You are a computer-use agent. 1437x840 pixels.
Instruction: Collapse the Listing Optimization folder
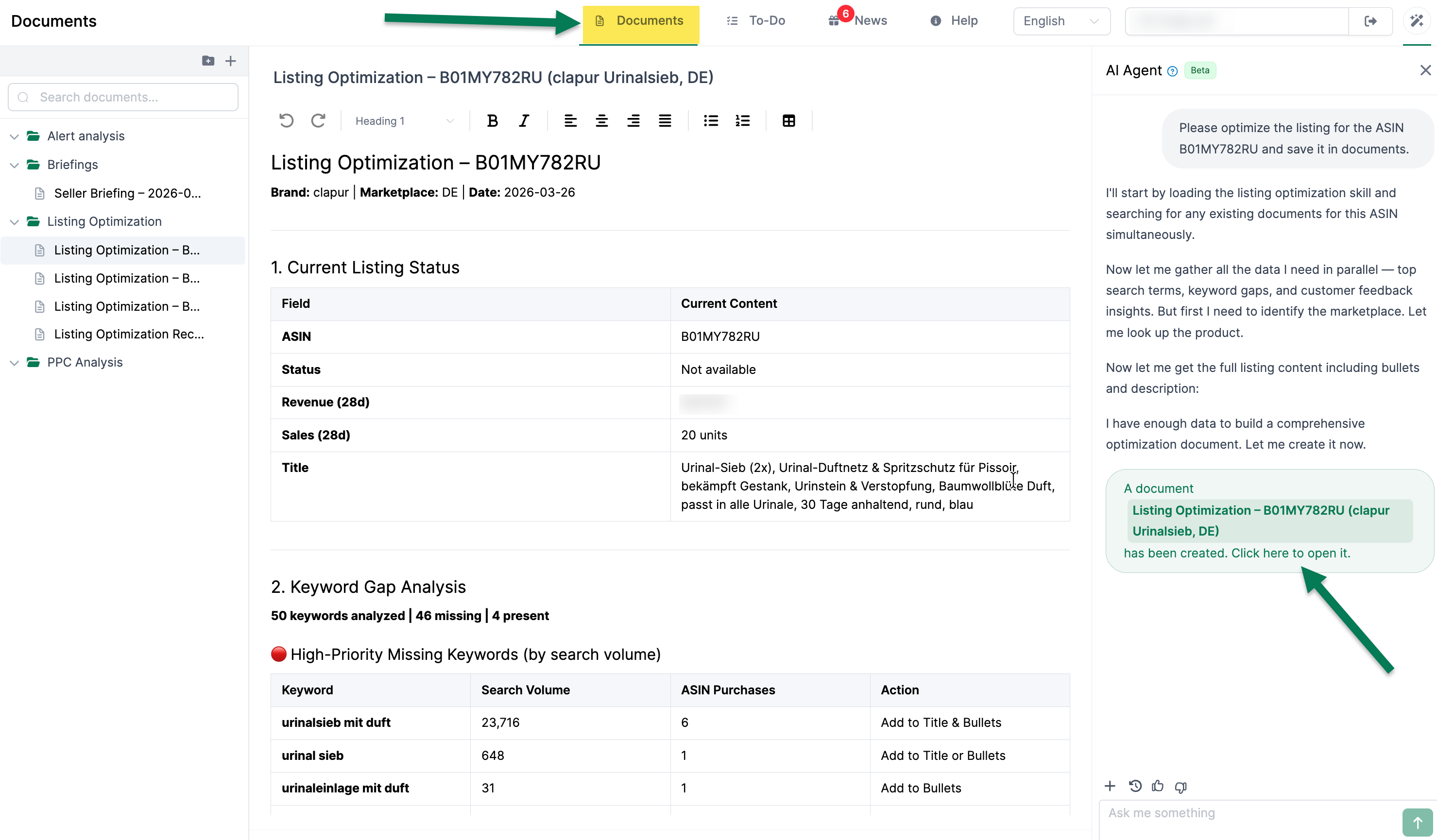15,222
